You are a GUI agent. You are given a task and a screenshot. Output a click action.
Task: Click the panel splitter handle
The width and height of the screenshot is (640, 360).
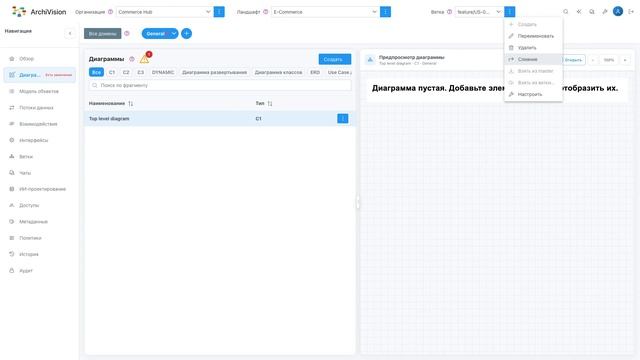tap(358, 202)
